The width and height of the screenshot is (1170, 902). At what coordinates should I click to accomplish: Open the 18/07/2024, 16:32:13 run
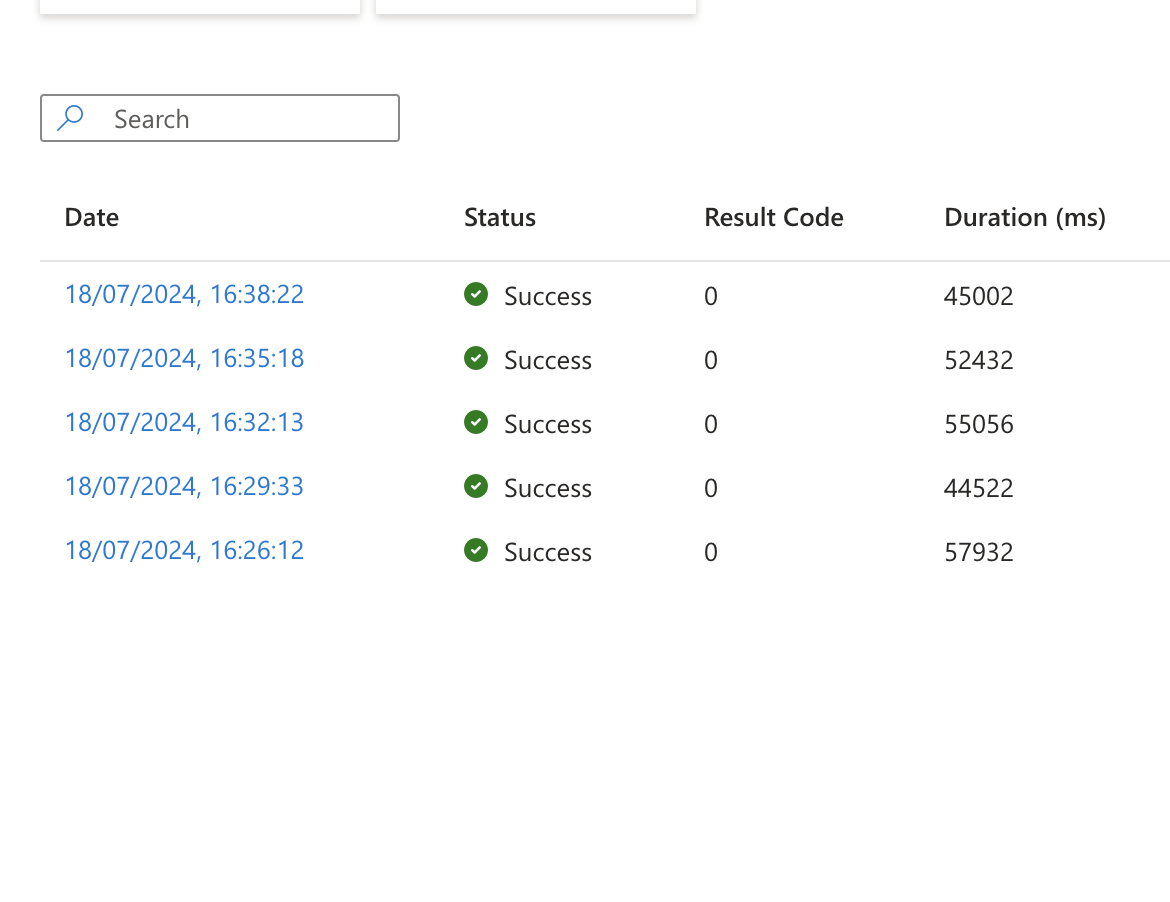click(184, 423)
